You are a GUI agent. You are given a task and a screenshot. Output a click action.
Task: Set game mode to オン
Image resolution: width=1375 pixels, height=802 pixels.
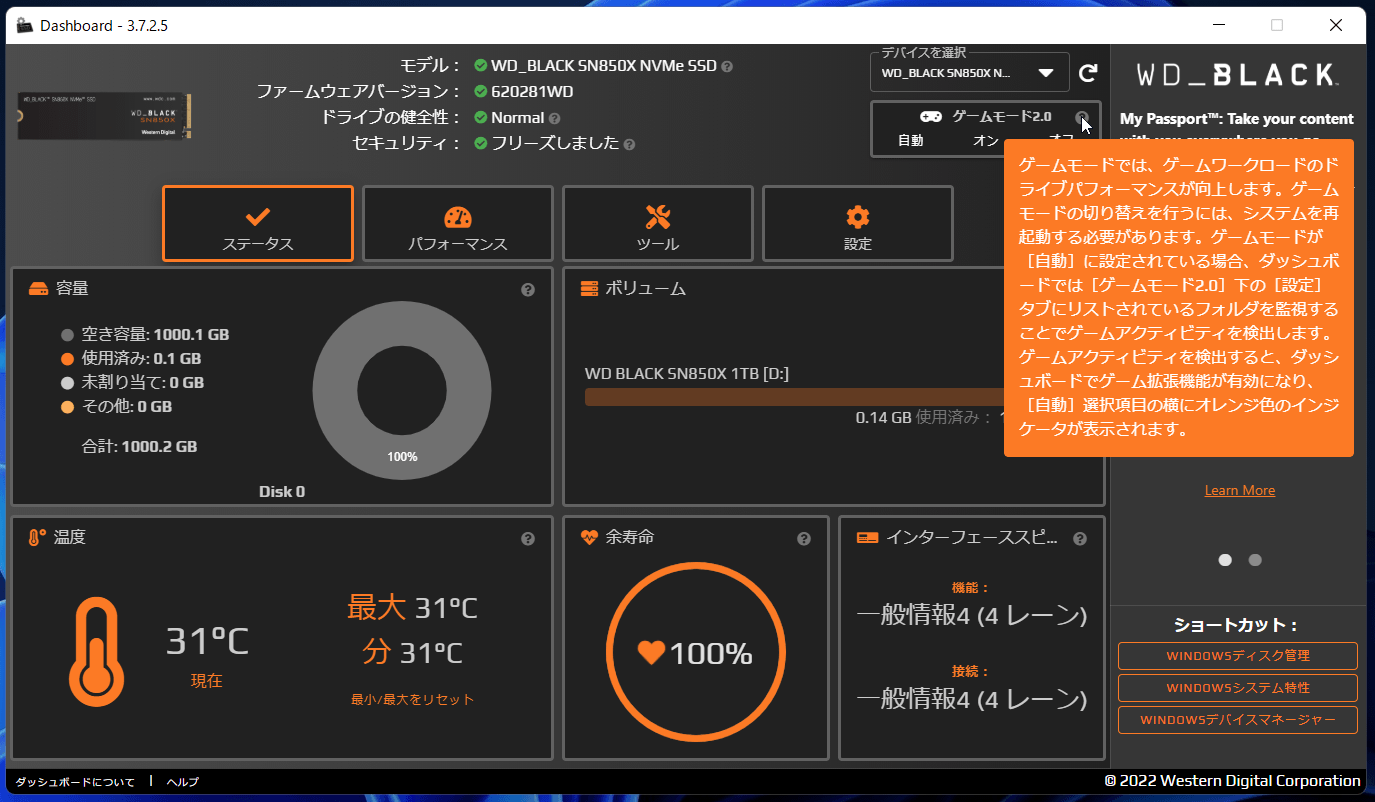click(x=985, y=141)
